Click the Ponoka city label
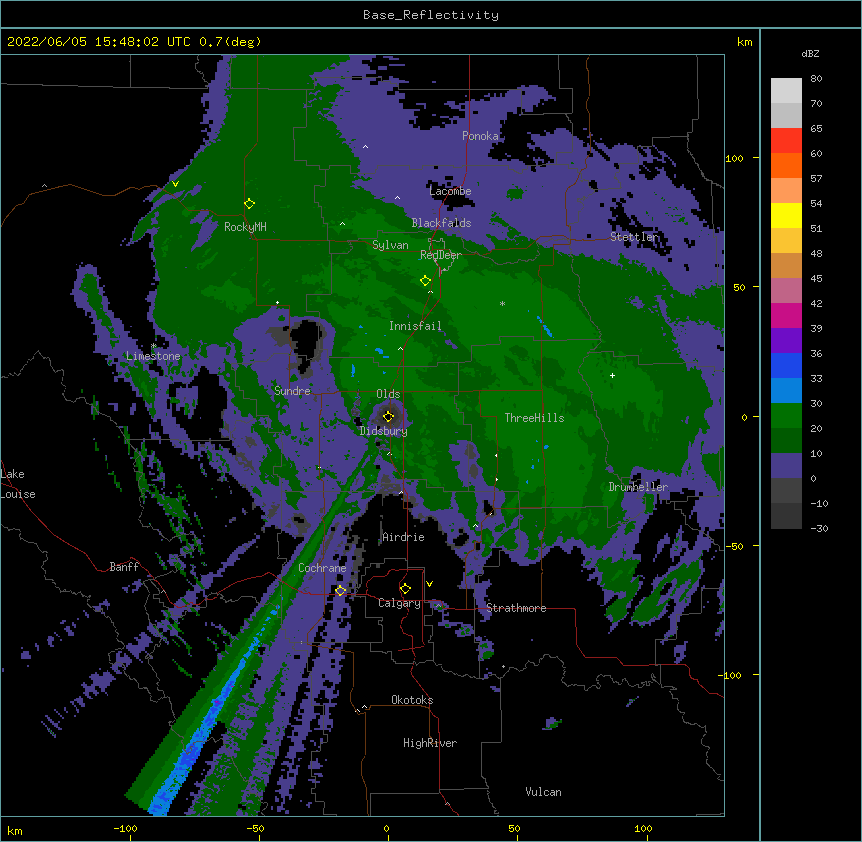 coord(480,136)
